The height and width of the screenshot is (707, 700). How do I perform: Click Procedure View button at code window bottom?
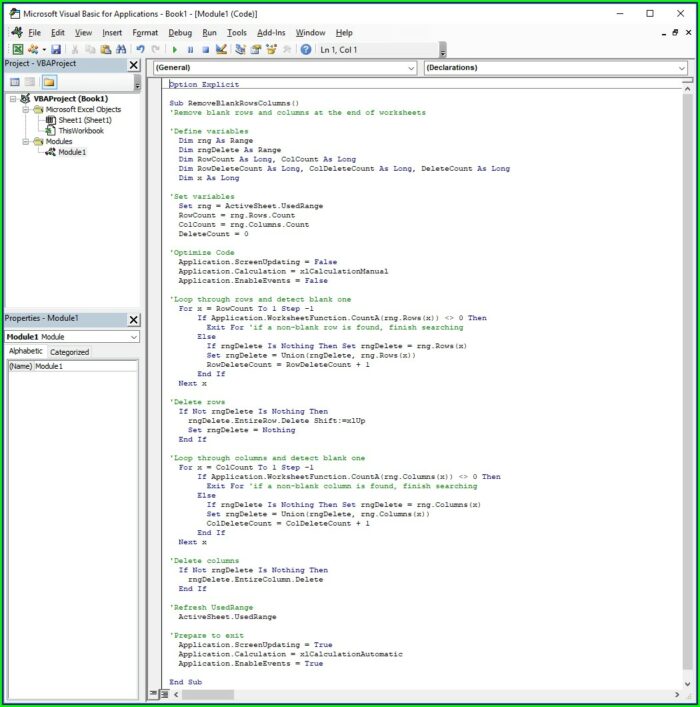coord(154,694)
